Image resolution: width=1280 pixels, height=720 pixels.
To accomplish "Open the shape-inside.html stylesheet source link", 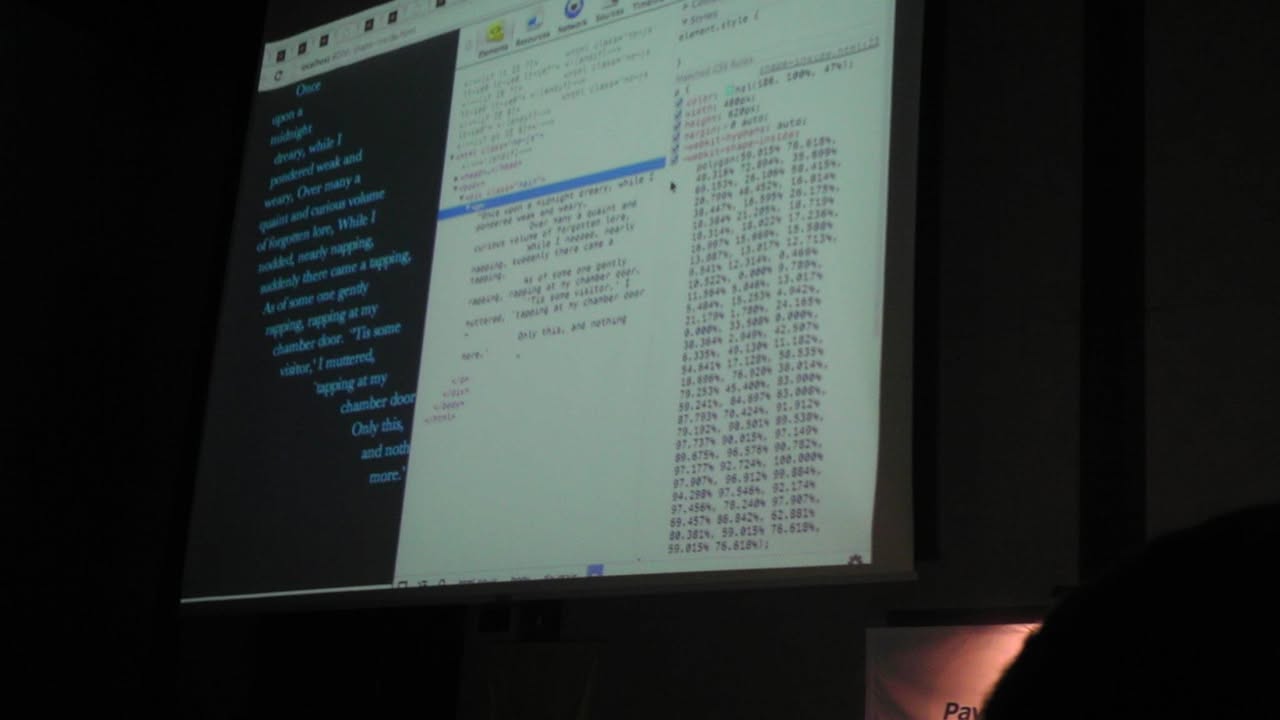I will [x=818, y=55].
